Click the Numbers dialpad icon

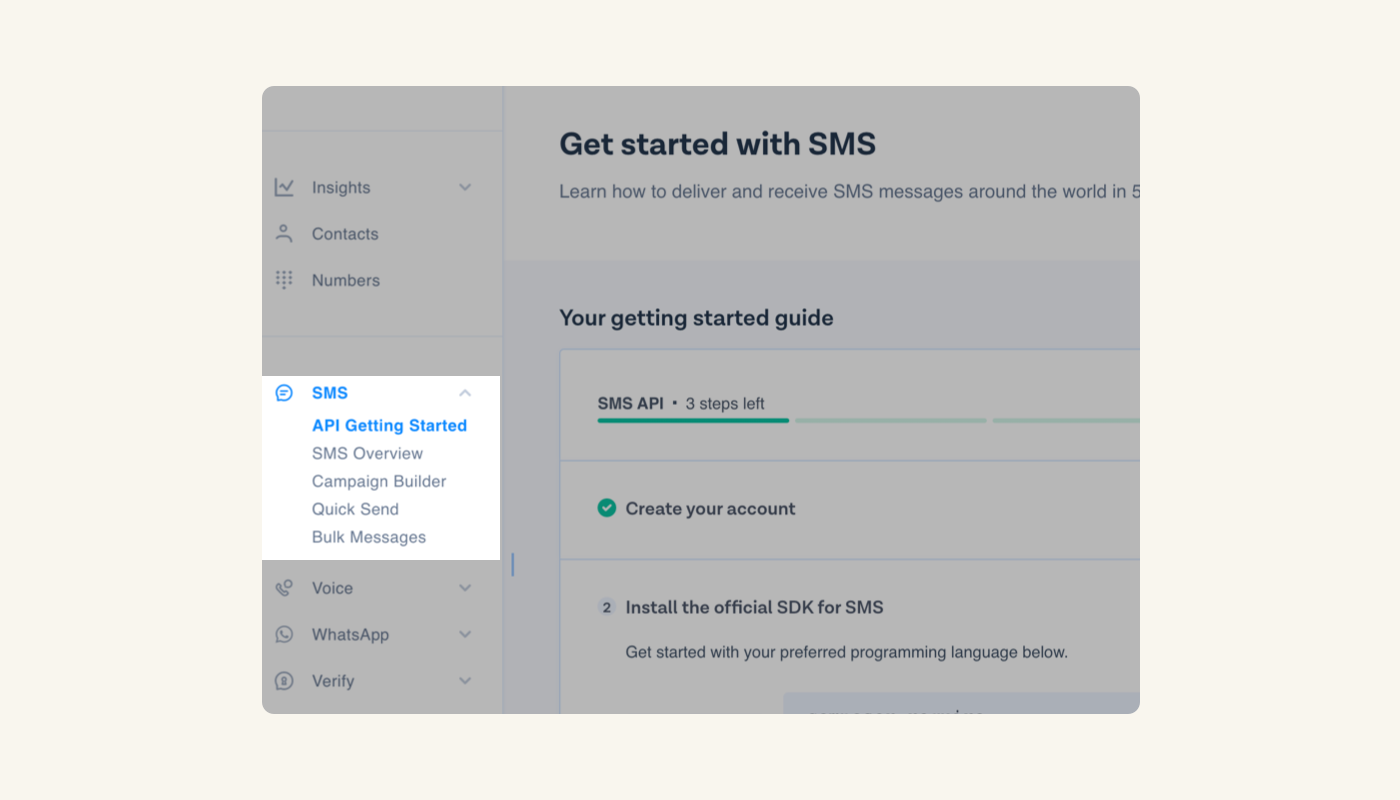(284, 280)
